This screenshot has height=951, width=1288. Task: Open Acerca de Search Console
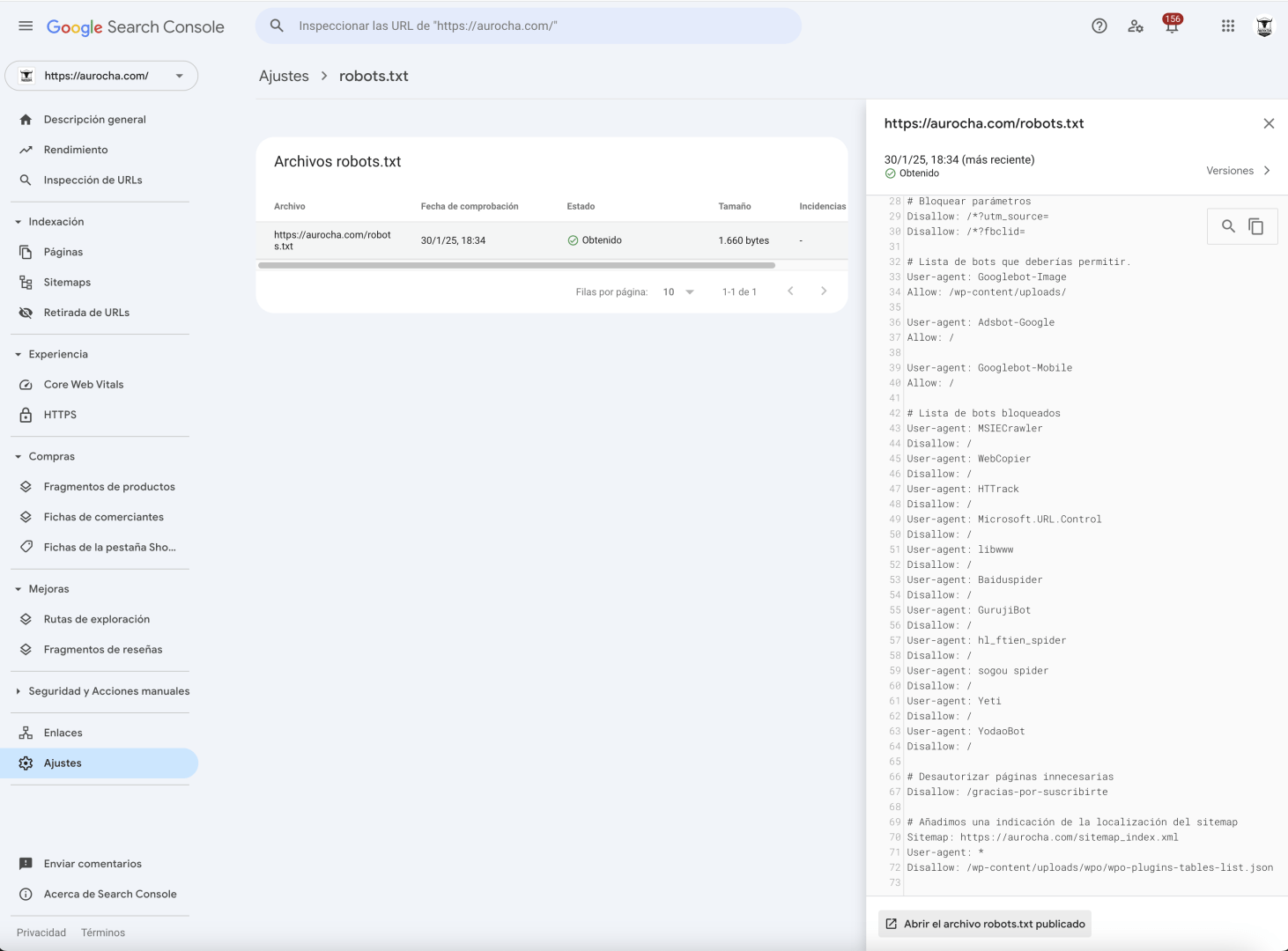click(x=110, y=895)
